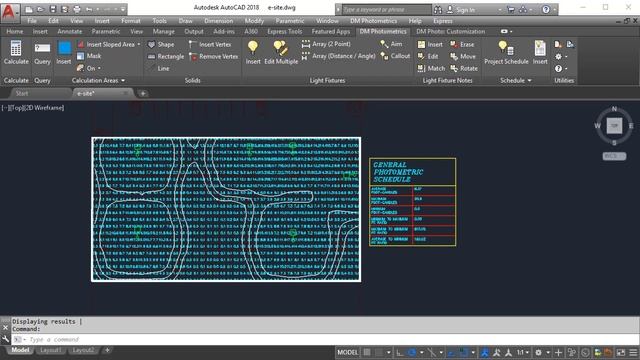Open Project Schedule

(506, 52)
